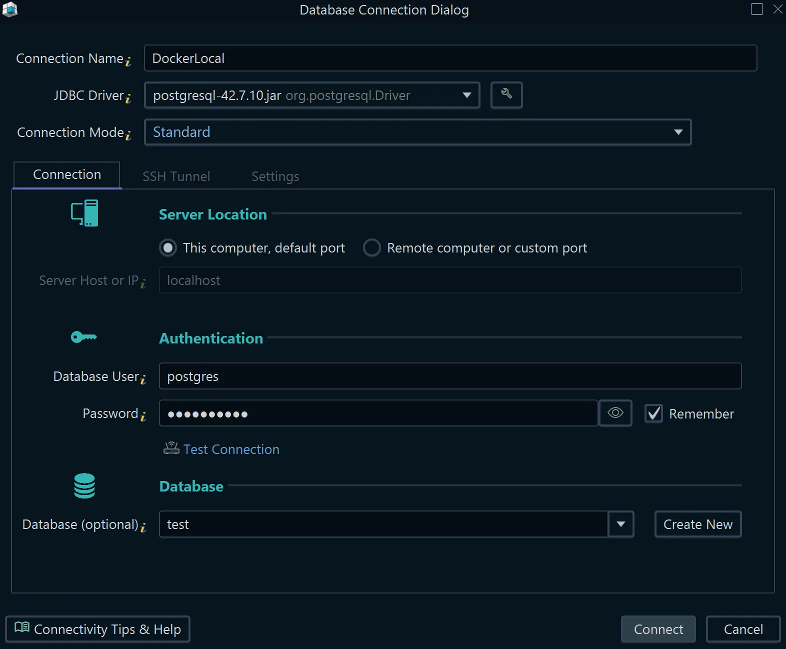Click the plug icon beside Test Connection
The image size is (786, 649).
[171, 448]
